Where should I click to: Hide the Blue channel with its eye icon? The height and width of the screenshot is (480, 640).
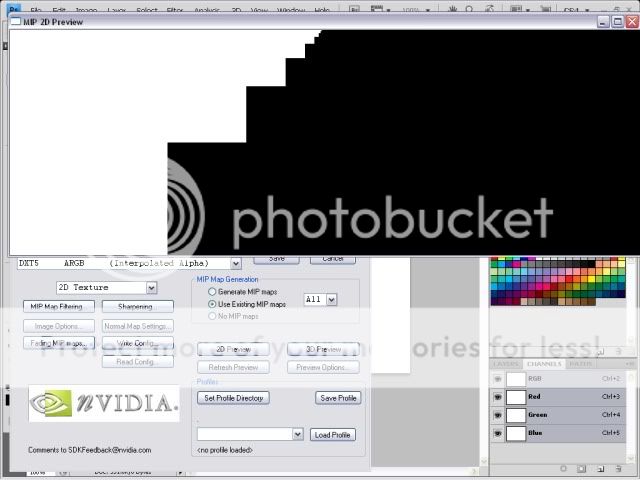[x=498, y=433]
